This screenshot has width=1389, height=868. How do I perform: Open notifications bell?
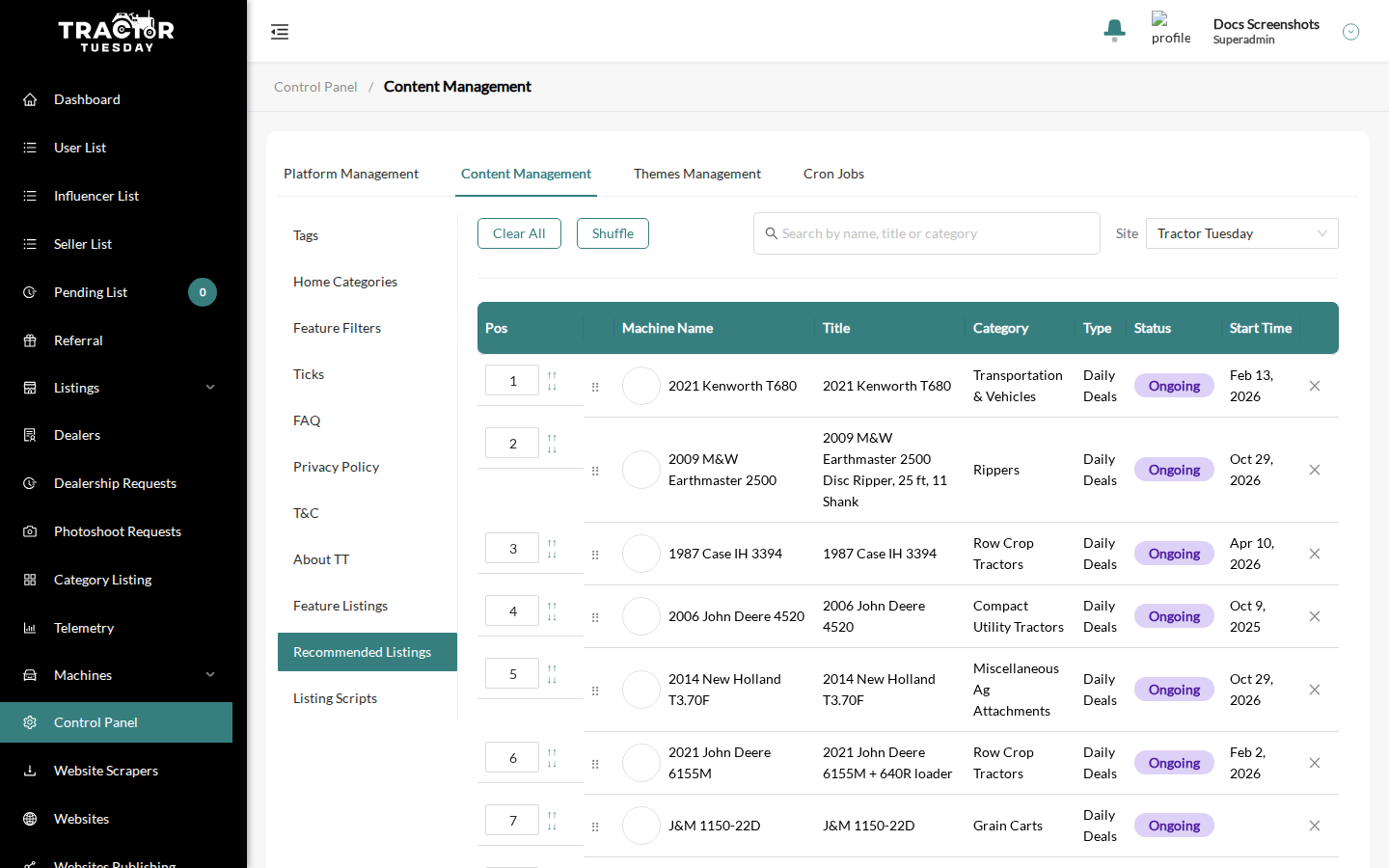coord(1114,30)
